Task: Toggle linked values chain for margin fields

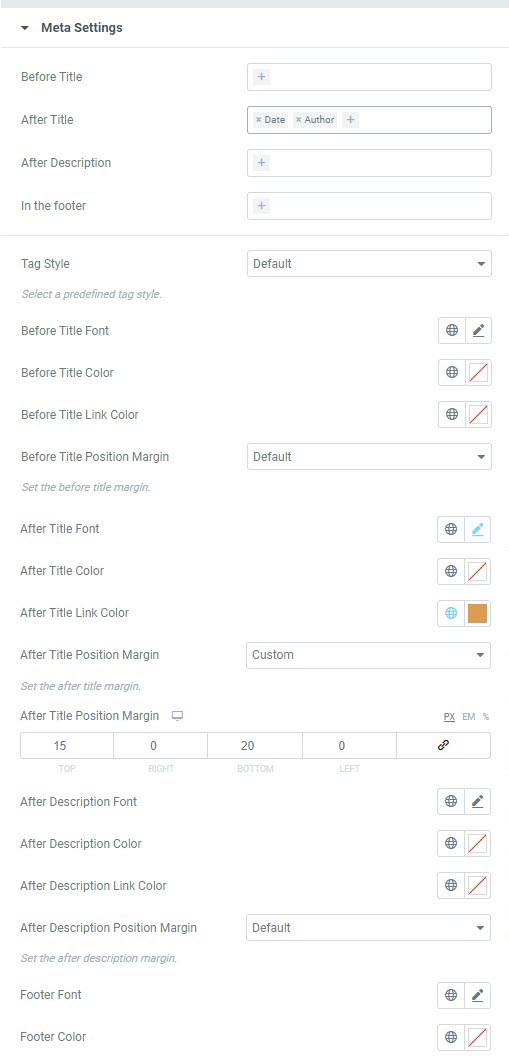Action: click(443, 746)
